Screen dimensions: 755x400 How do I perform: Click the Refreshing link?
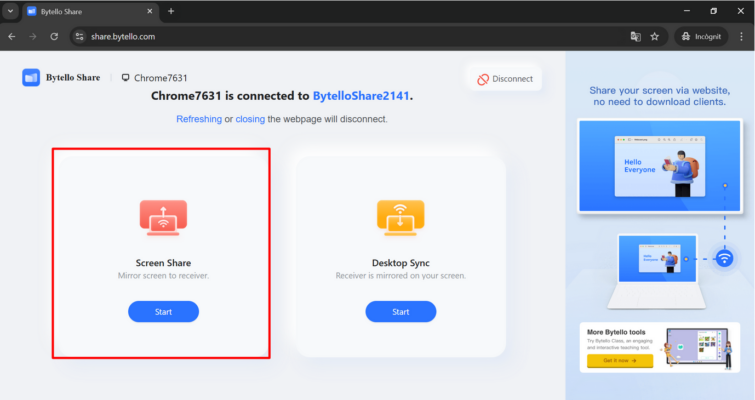tap(198, 119)
